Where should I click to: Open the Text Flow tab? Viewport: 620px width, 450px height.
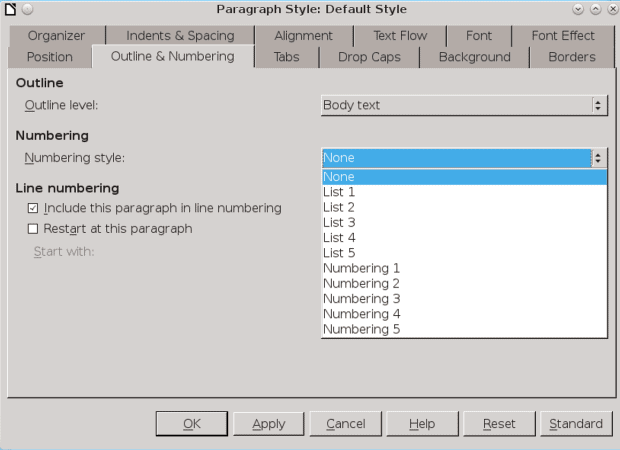(x=400, y=36)
